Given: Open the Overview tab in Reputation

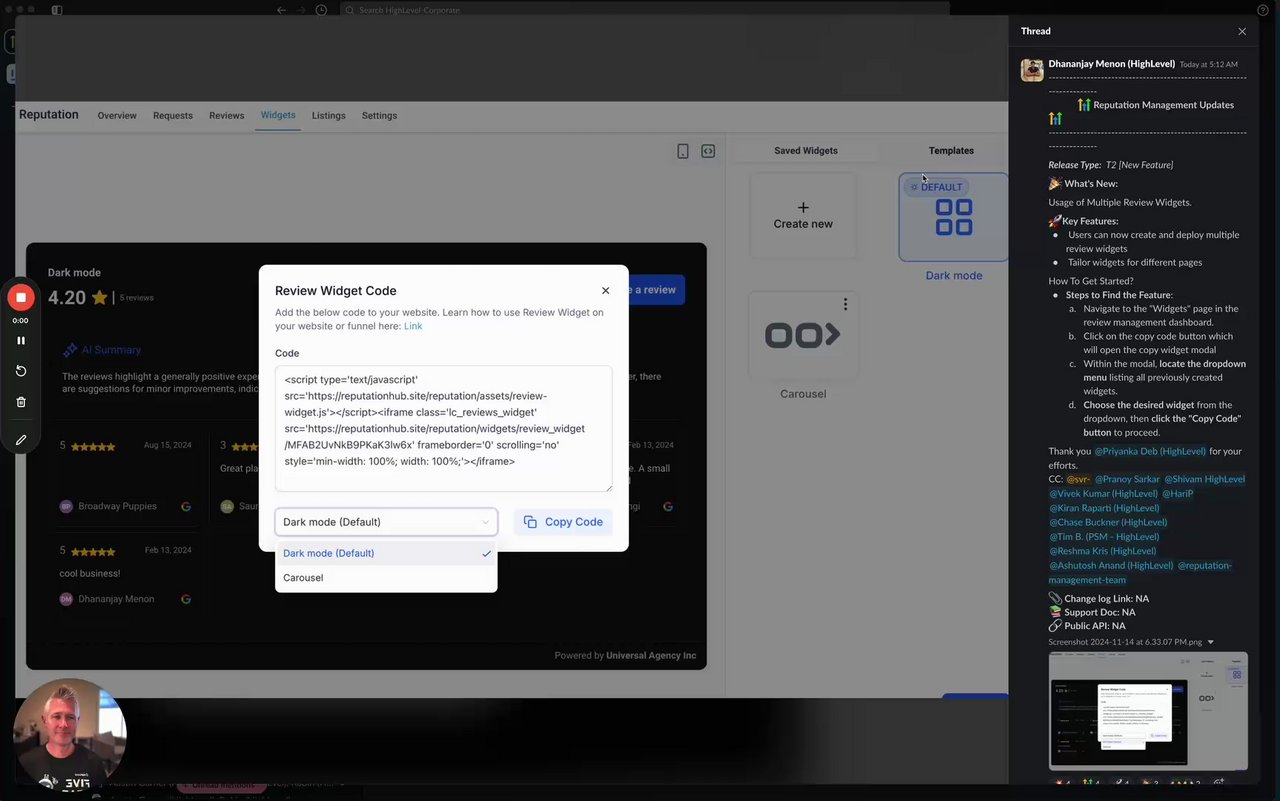Looking at the screenshot, I should coord(117,115).
